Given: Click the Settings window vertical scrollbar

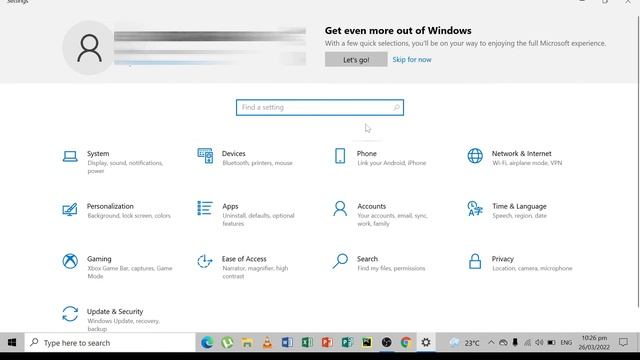Looking at the screenshot, I should coord(637,161).
